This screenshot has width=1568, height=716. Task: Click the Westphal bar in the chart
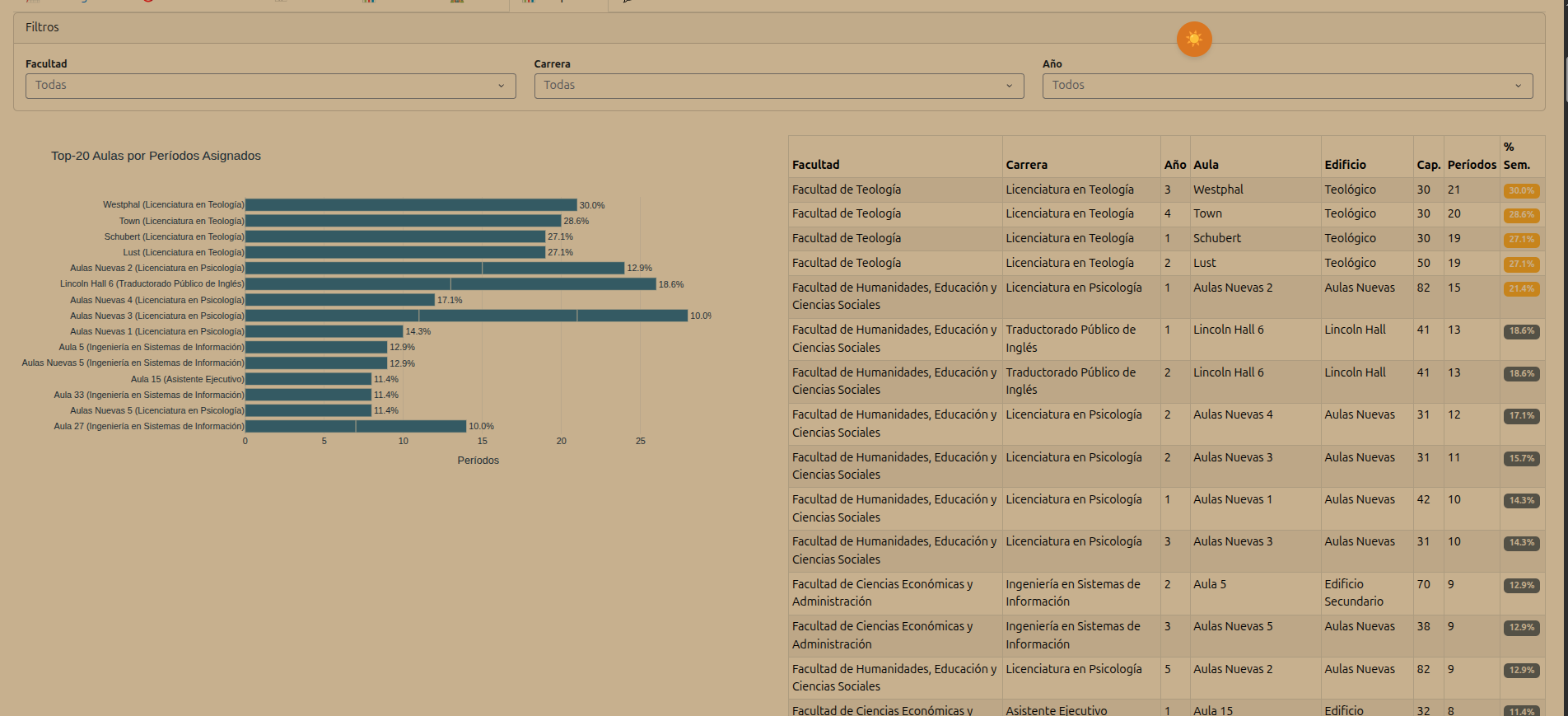point(410,205)
